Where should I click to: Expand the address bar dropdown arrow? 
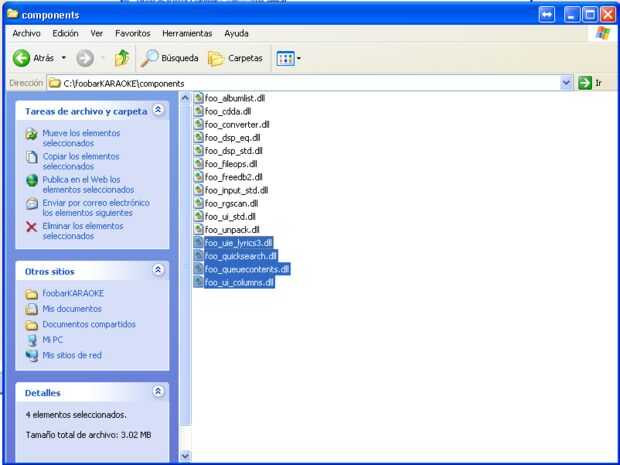click(566, 83)
